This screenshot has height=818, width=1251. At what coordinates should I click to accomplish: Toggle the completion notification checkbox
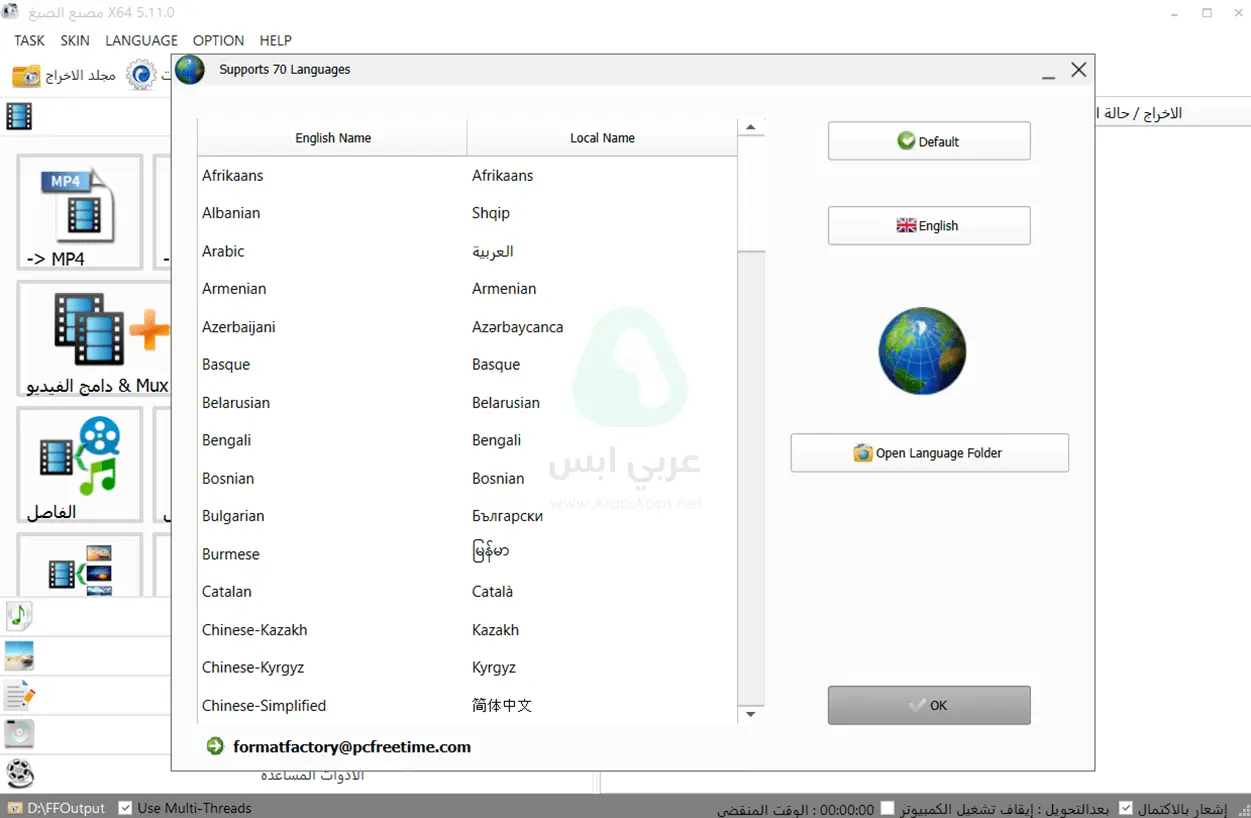point(1125,807)
